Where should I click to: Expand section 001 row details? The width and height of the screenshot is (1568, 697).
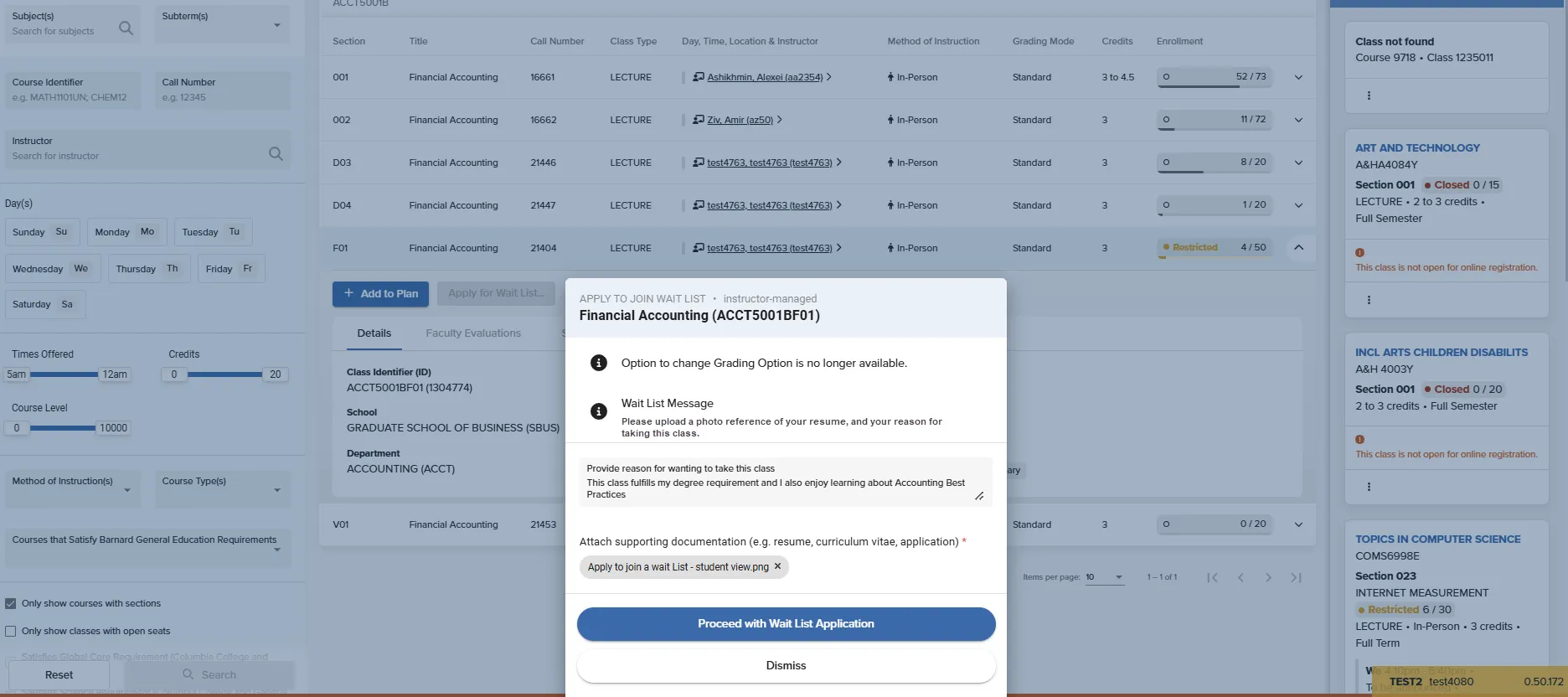pos(1298,77)
